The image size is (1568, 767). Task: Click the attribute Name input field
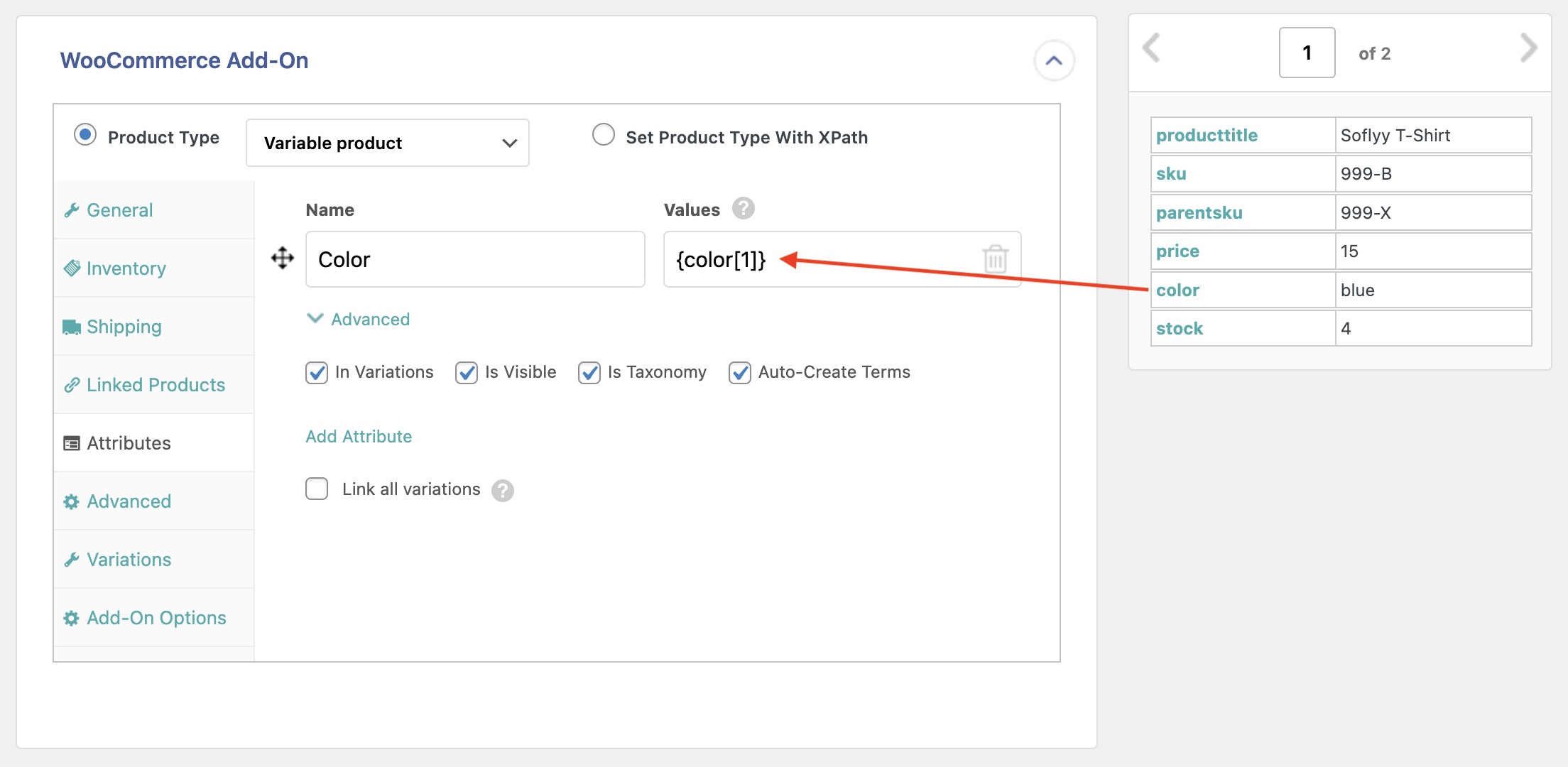pyautogui.click(x=474, y=259)
